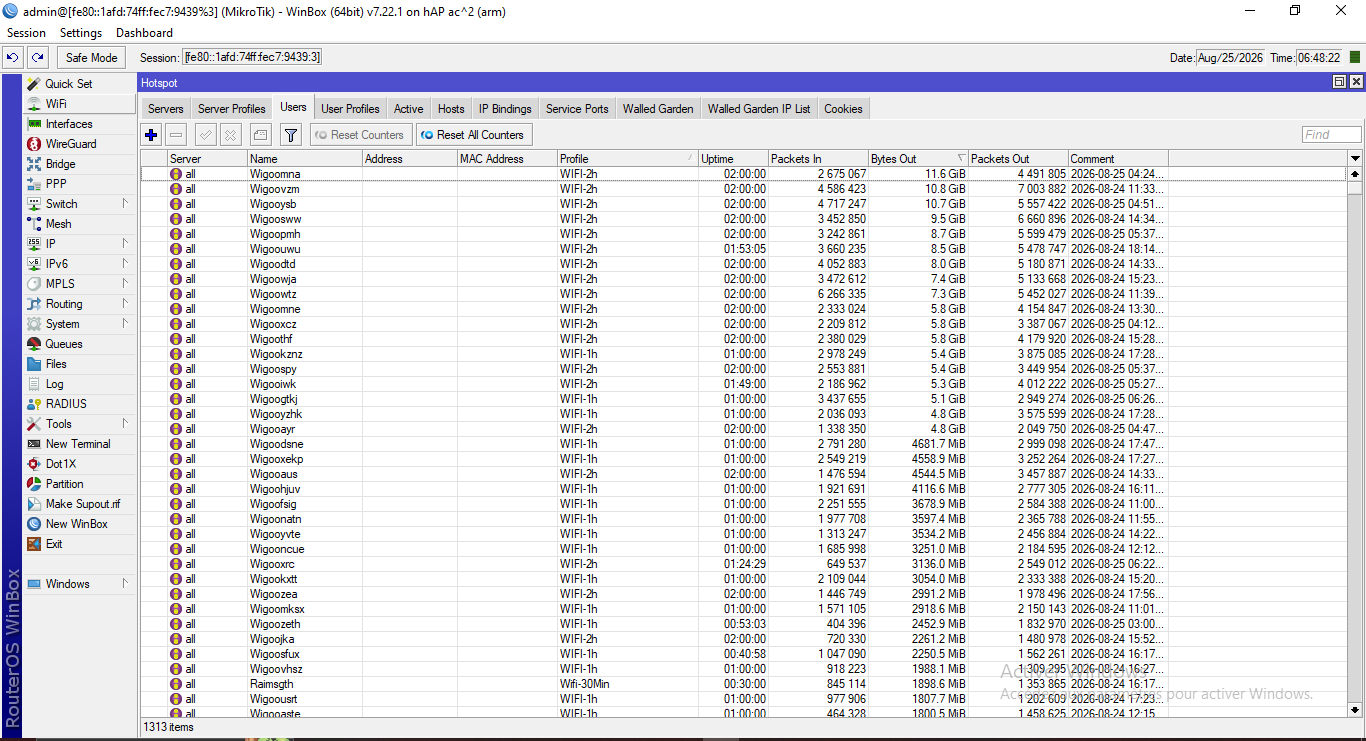Sort by the Uptime column header

(733, 159)
